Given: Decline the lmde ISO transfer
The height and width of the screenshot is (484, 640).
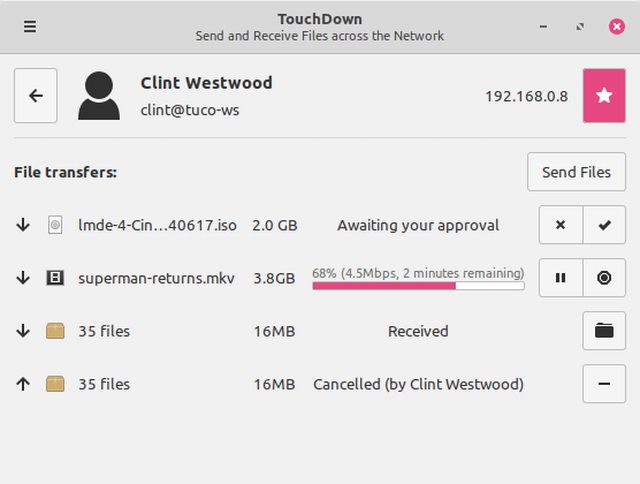Looking at the screenshot, I should click(x=560, y=225).
